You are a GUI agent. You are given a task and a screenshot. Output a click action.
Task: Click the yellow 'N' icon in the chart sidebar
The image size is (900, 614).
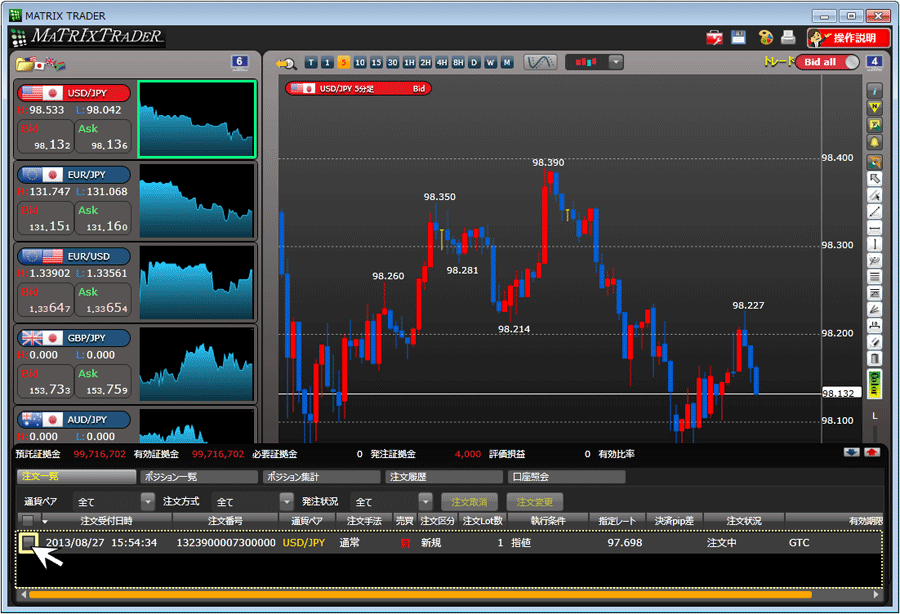874,107
